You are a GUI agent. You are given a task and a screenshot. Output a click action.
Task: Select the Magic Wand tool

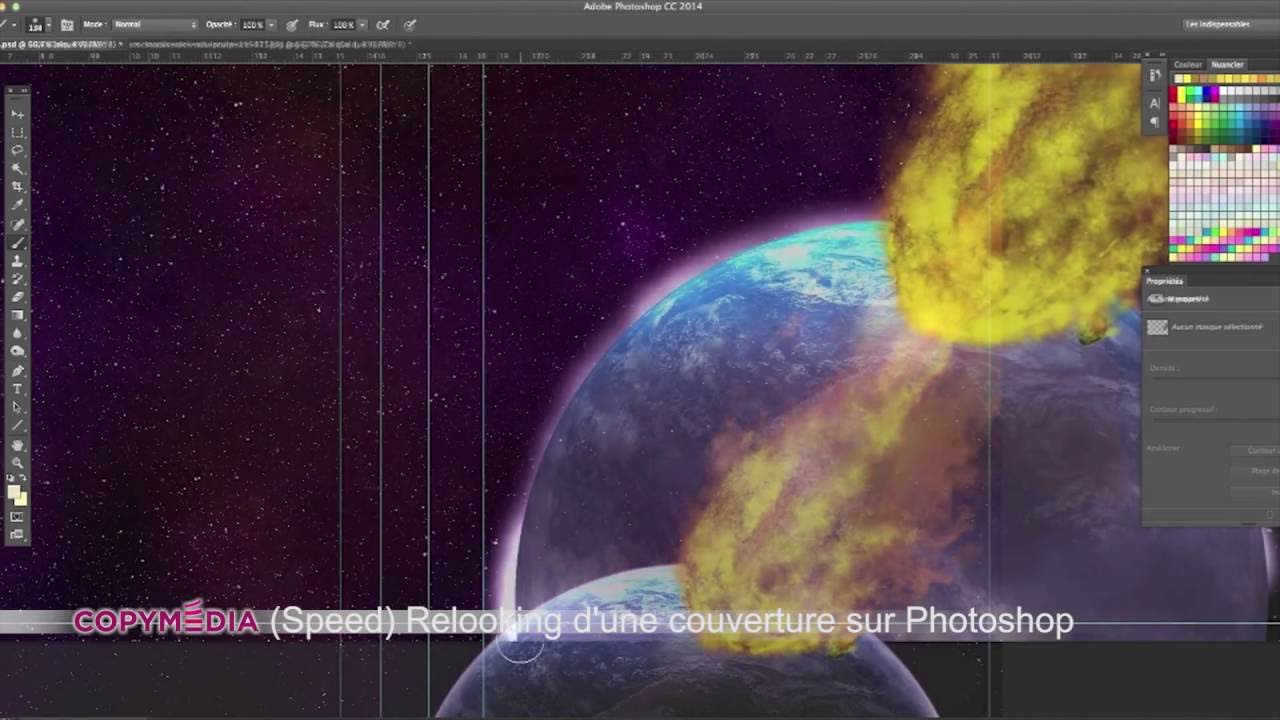(17, 168)
